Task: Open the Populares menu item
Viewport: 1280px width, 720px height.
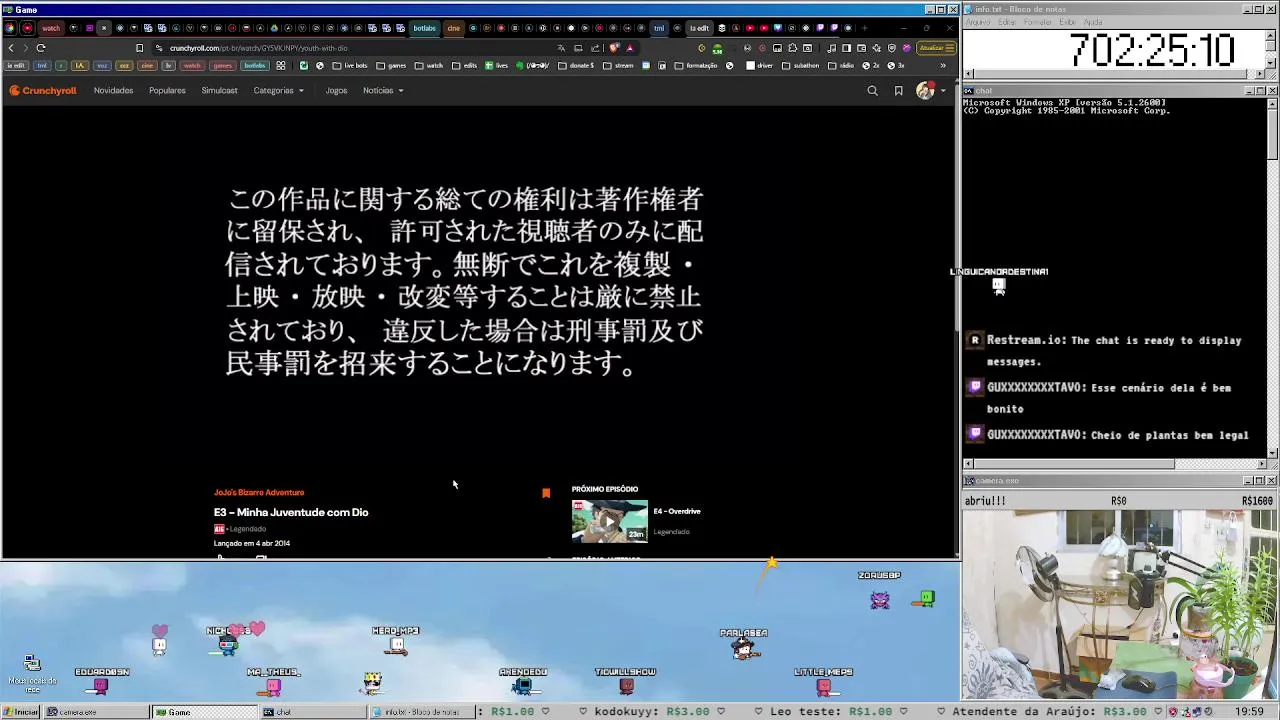Action: tap(167, 90)
